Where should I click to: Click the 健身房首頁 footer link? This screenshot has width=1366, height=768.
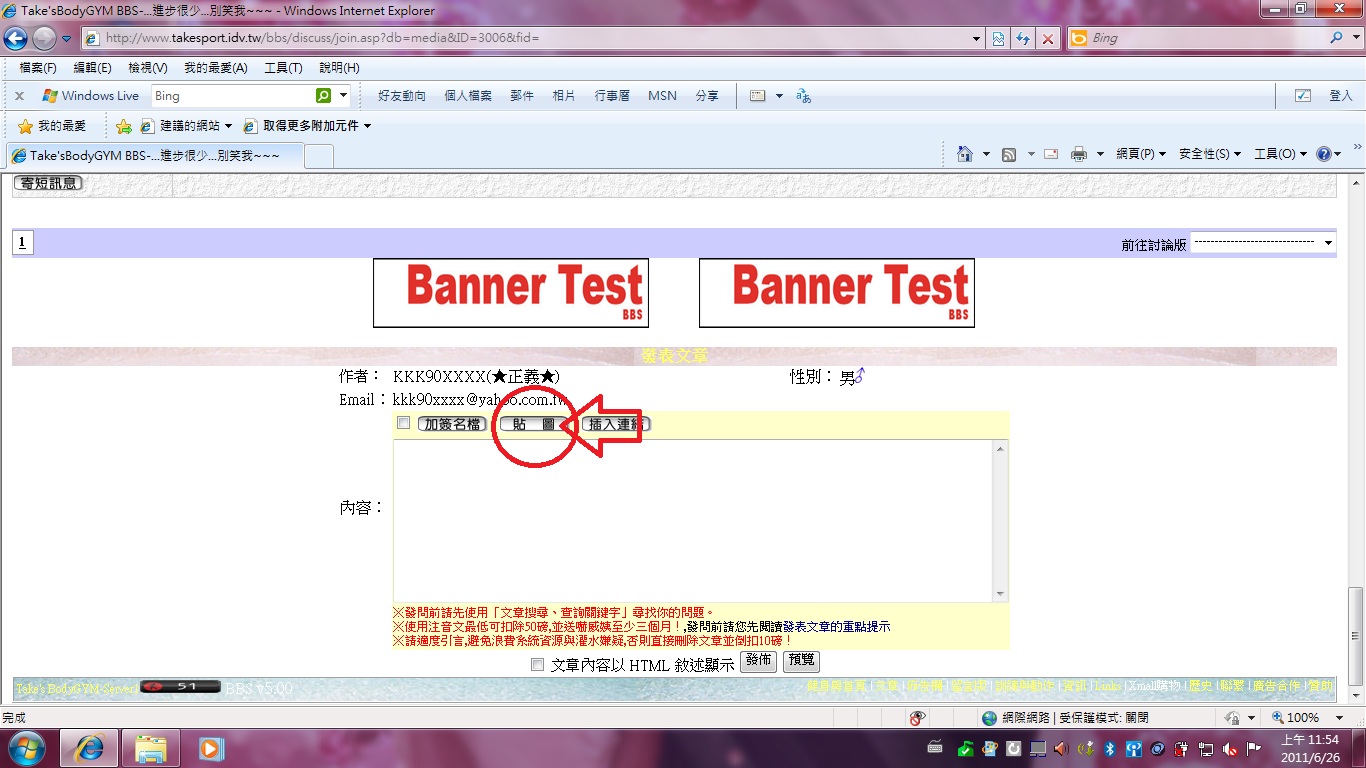coord(838,687)
